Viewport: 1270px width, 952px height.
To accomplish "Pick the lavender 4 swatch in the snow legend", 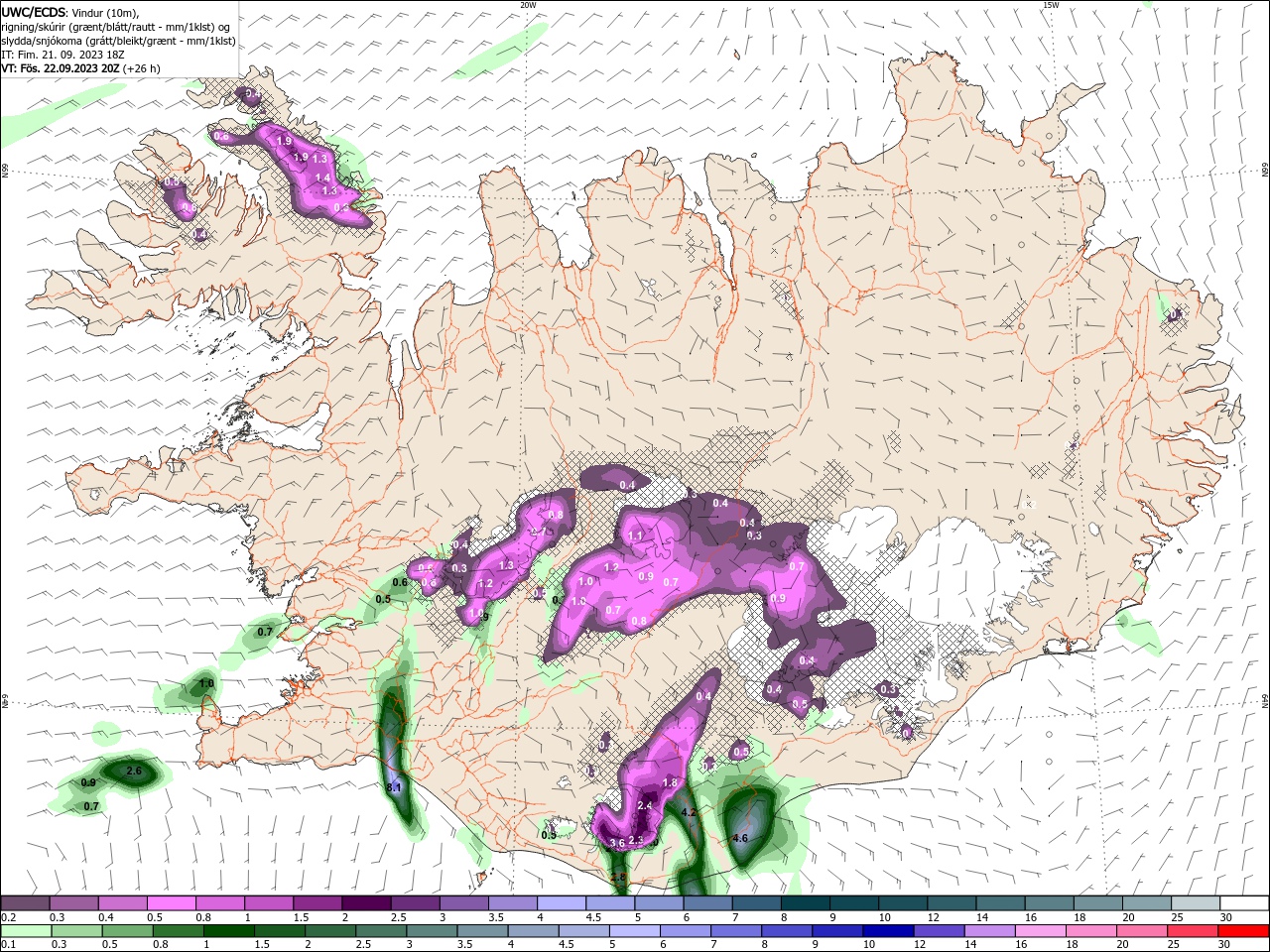I will 562,902.
